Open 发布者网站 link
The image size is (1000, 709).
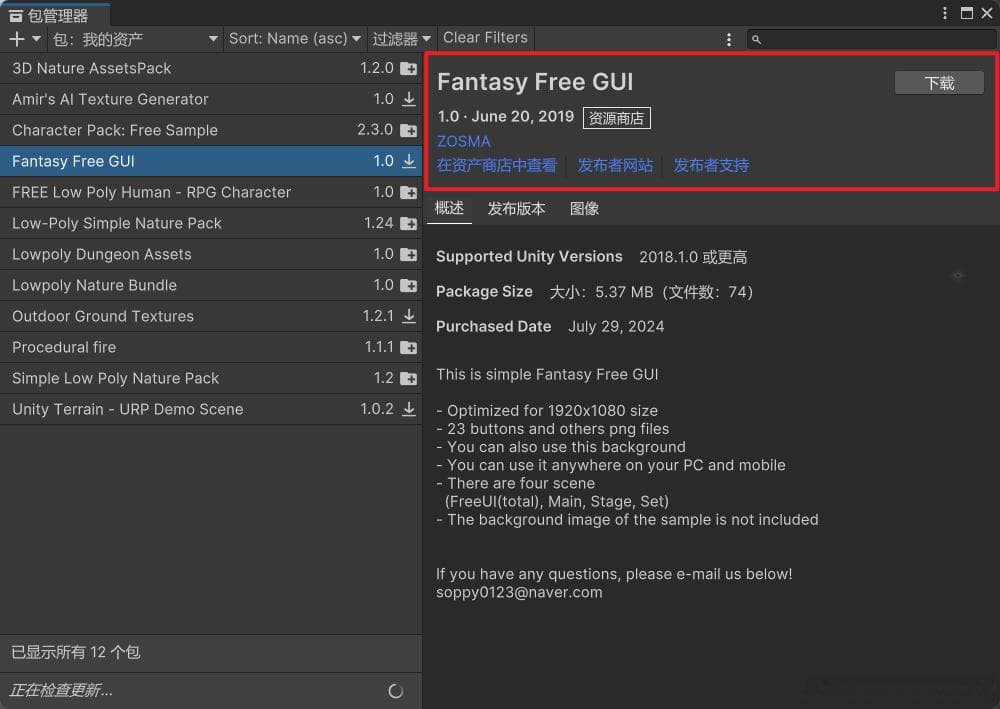tap(615, 166)
